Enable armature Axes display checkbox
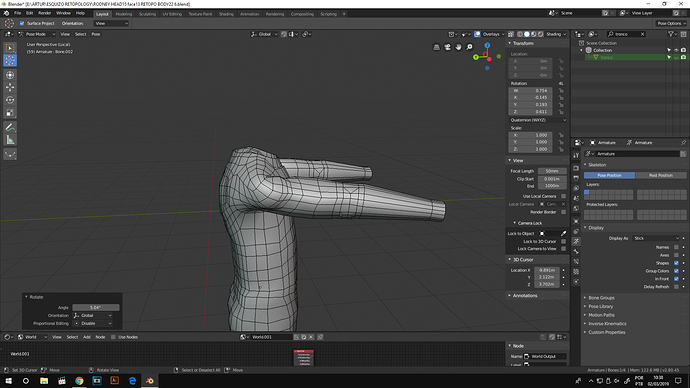Image resolution: width=690 pixels, height=388 pixels. (x=676, y=255)
